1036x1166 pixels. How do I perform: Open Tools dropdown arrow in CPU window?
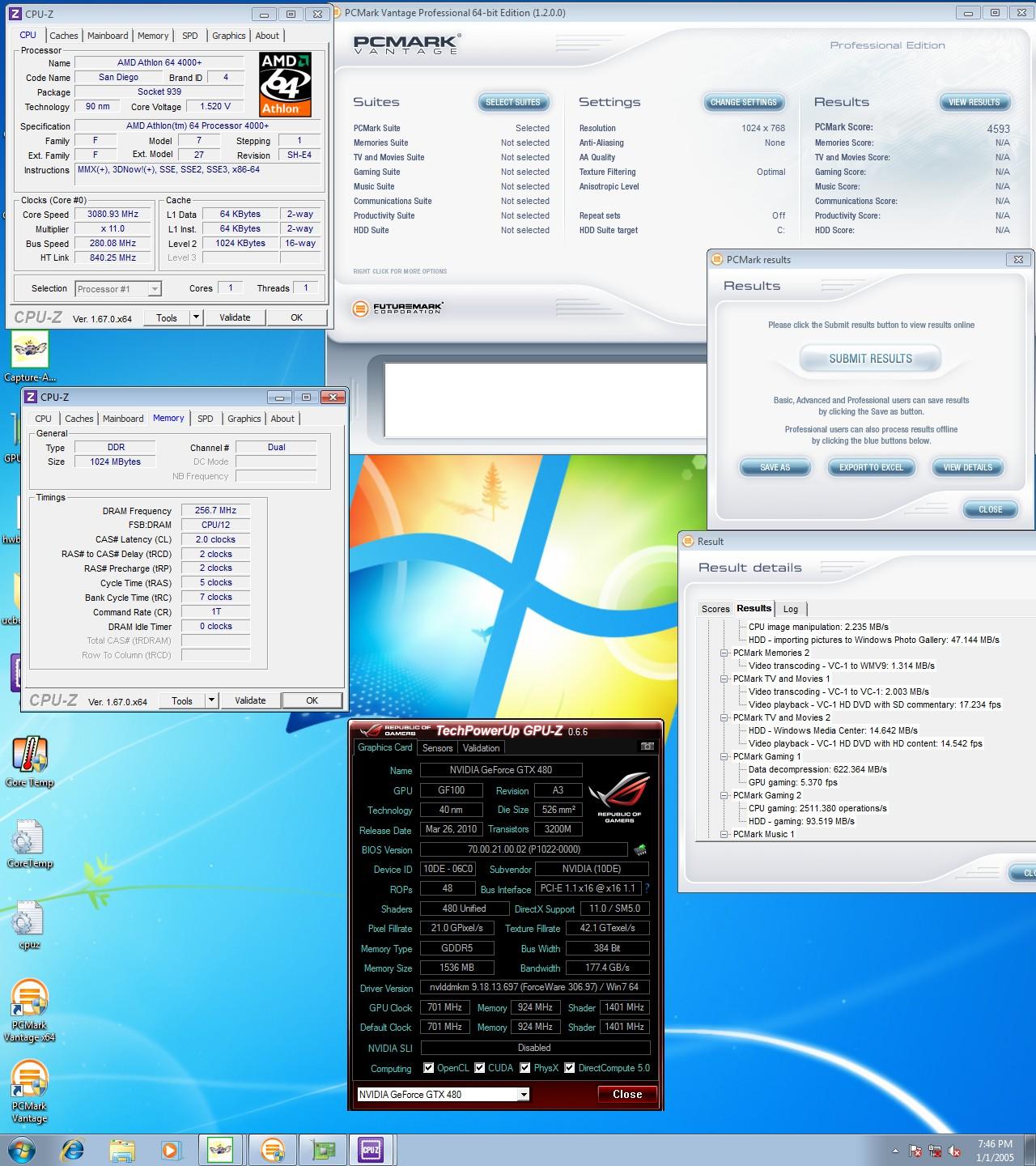click(195, 317)
